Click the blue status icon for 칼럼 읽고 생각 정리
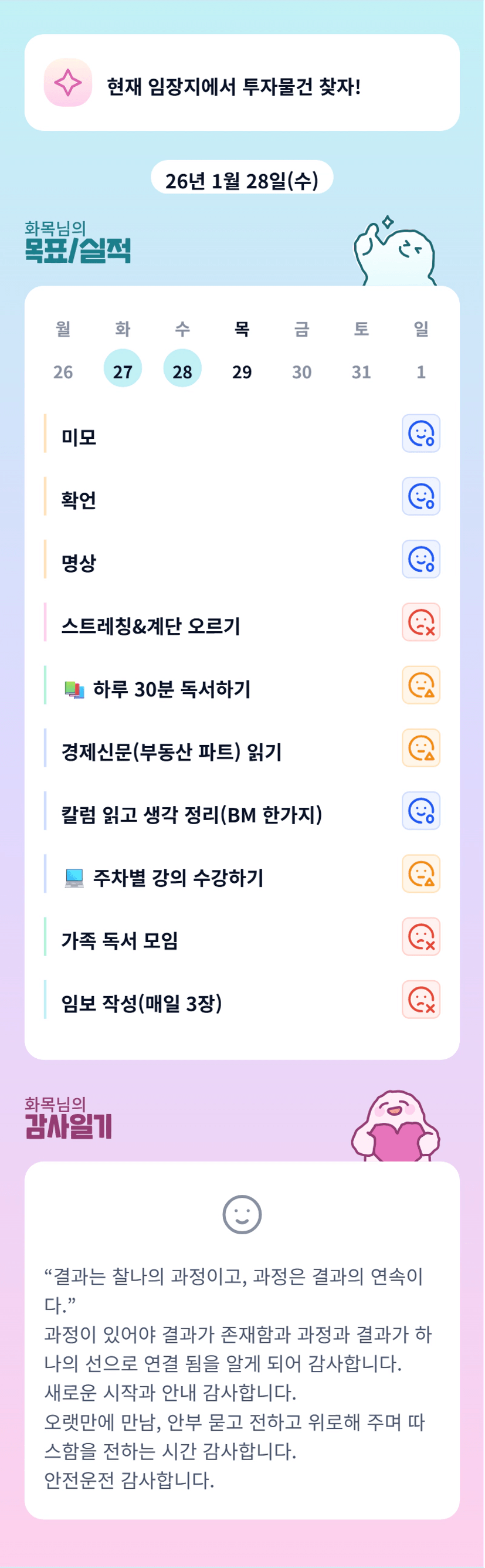The image size is (485, 1568). [420, 811]
